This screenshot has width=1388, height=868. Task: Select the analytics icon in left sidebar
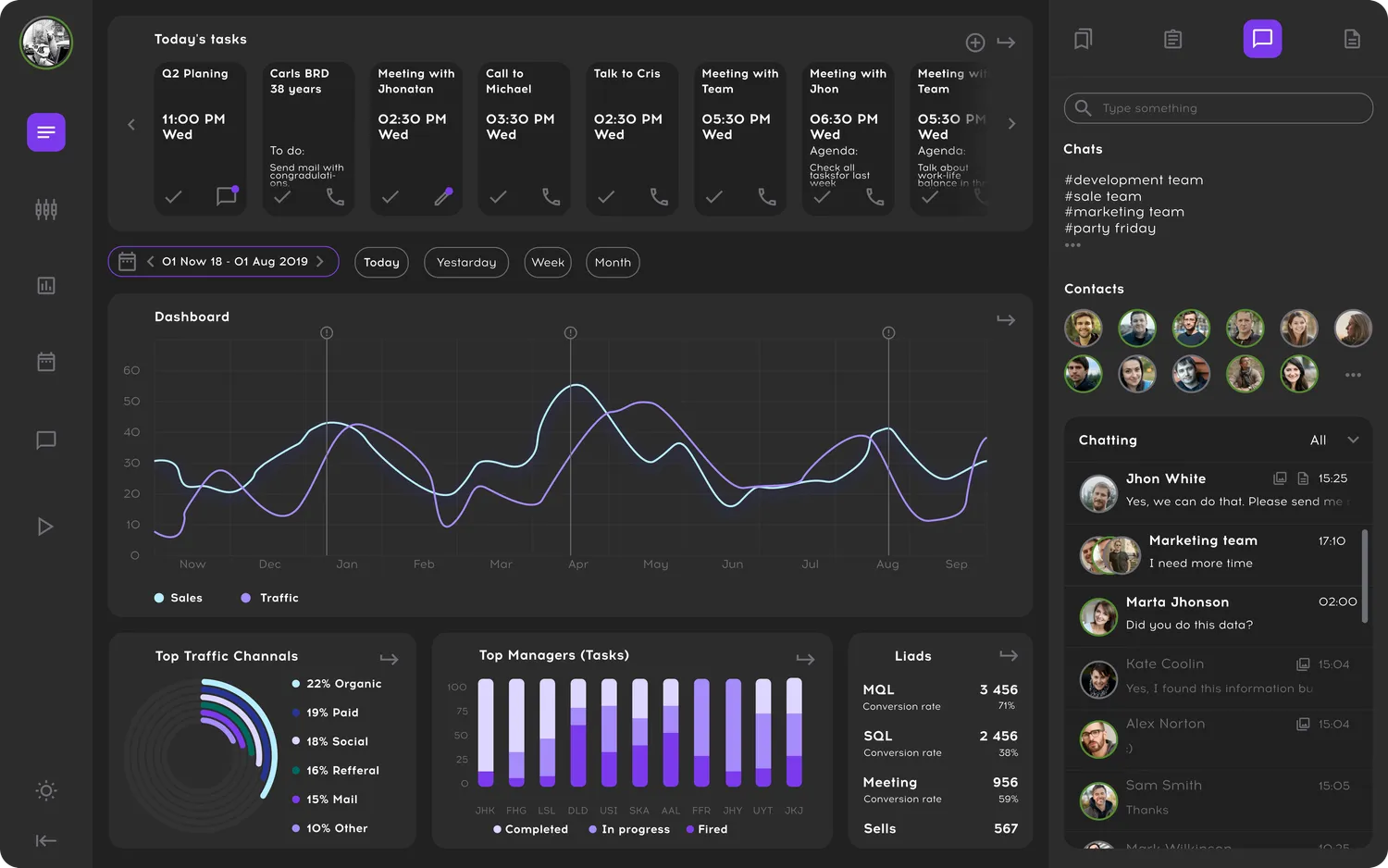tap(46, 285)
